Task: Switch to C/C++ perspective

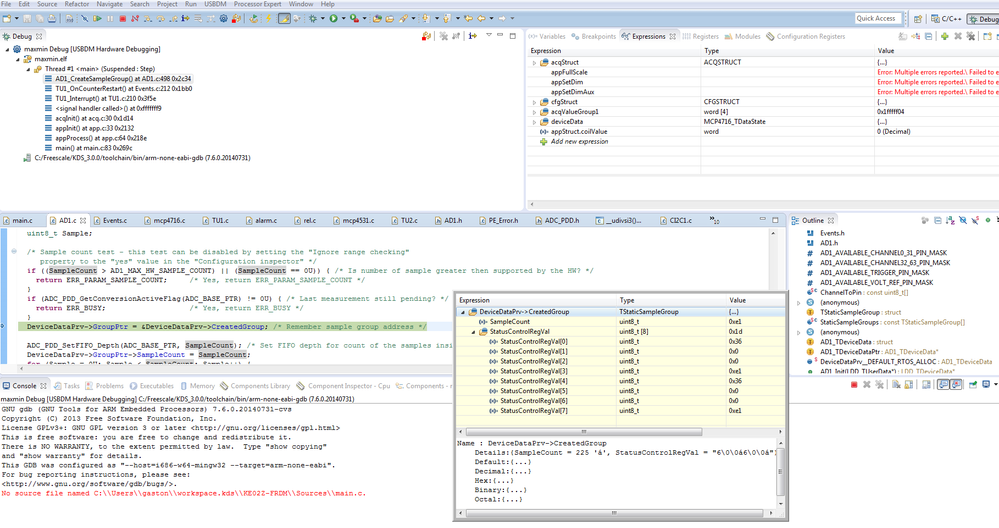Action: pyautogui.click(x=947, y=18)
